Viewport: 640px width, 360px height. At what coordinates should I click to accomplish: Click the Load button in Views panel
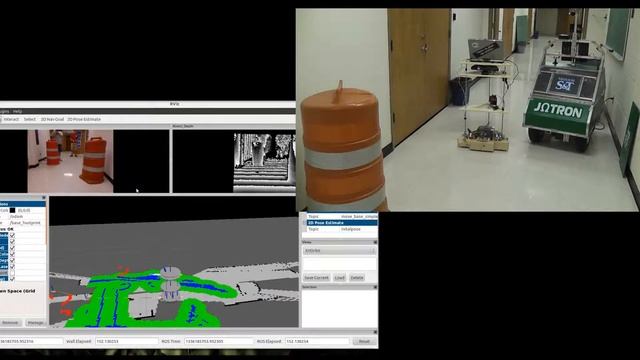point(340,278)
